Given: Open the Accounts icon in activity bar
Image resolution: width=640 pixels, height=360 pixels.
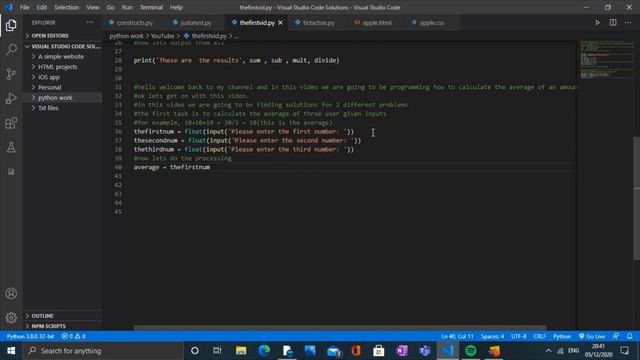Looking at the screenshot, I should (x=11, y=293).
